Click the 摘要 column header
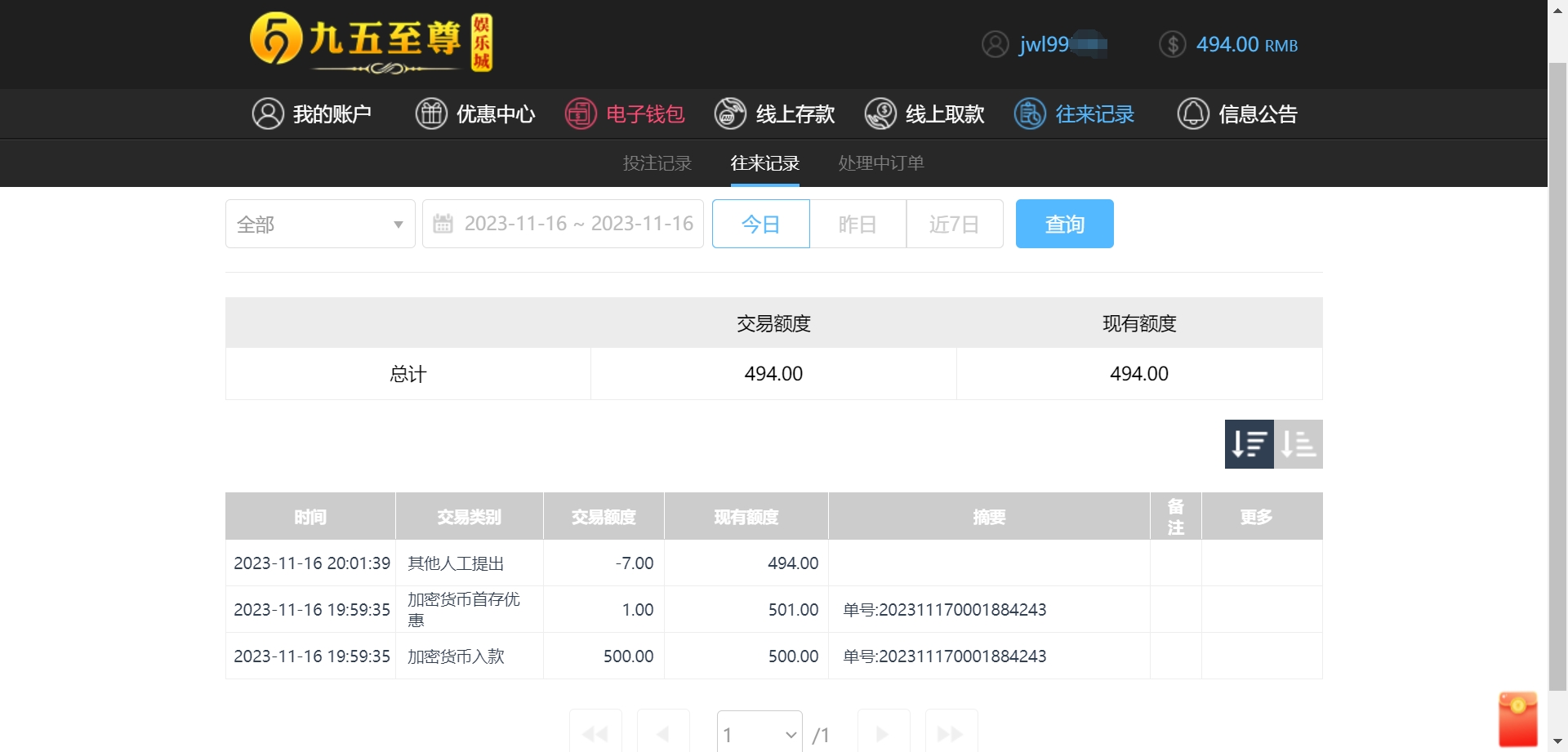The height and width of the screenshot is (752, 1568). click(x=989, y=516)
